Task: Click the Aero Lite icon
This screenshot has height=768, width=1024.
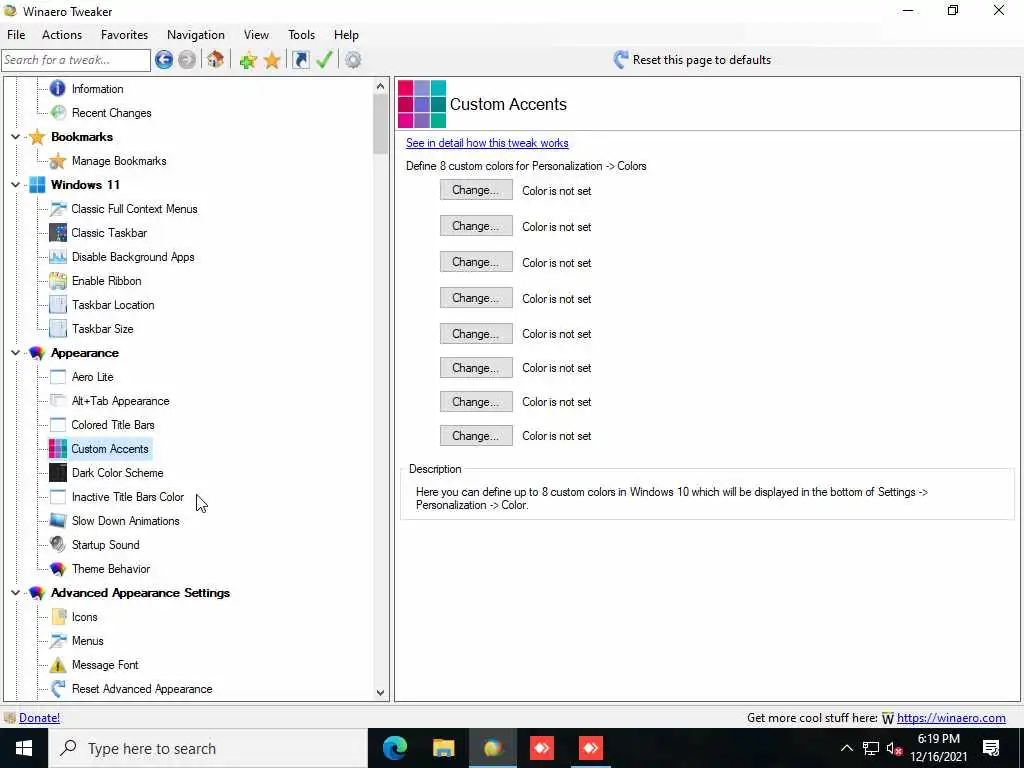Action: pyautogui.click(x=57, y=377)
